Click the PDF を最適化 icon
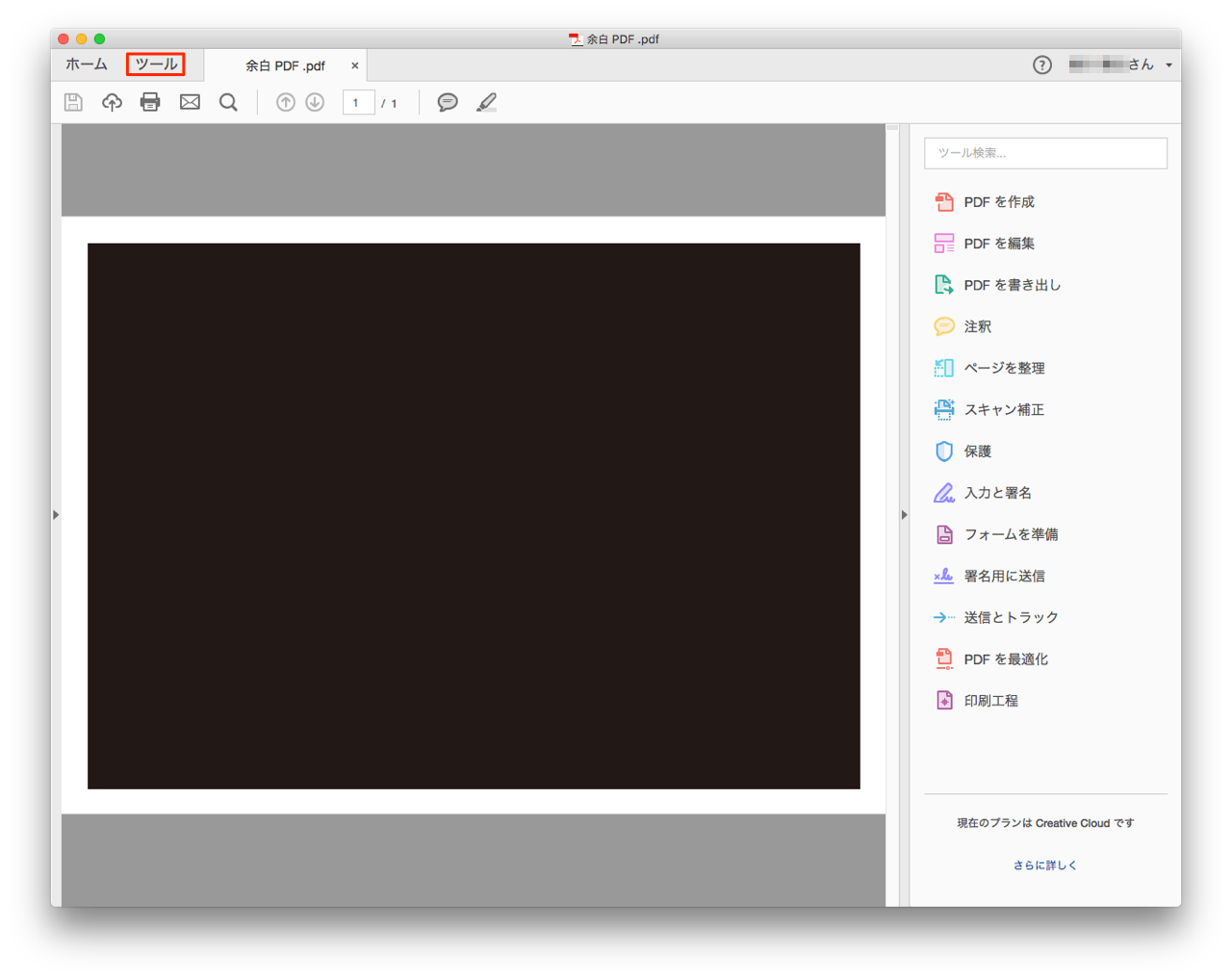The width and height of the screenshot is (1232, 979). [944, 658]
